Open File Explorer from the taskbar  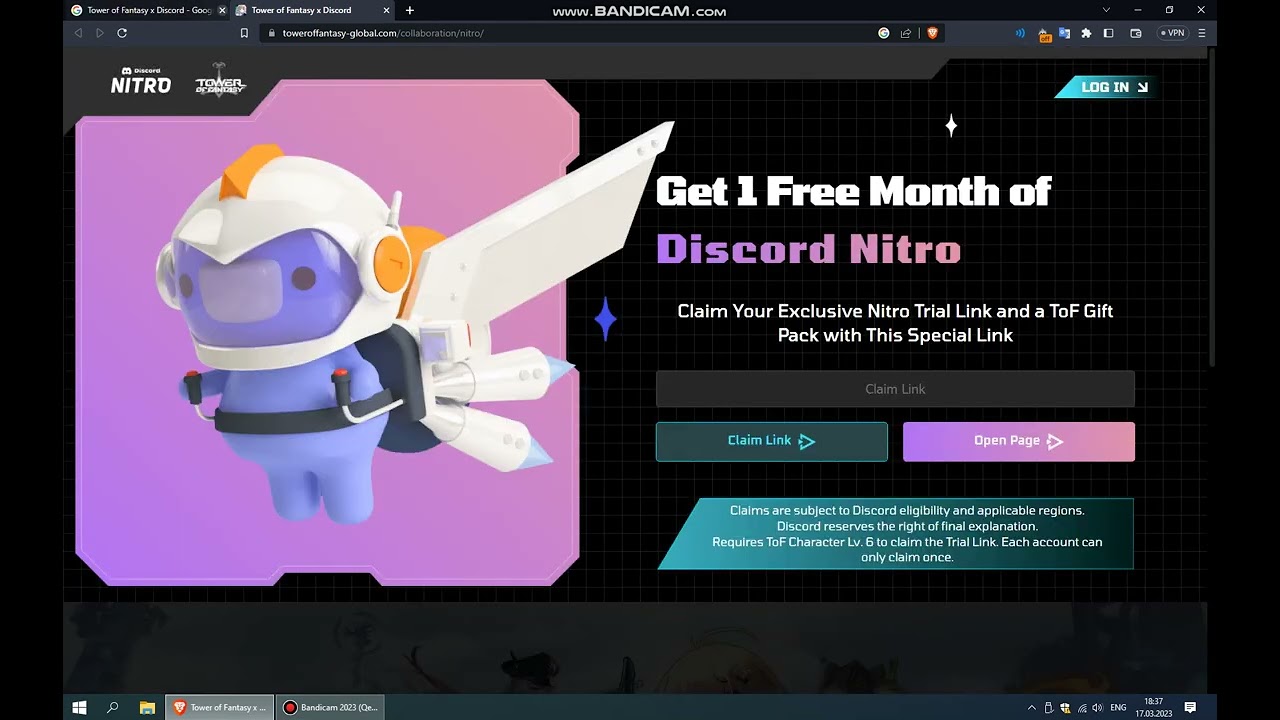[147, 707]
